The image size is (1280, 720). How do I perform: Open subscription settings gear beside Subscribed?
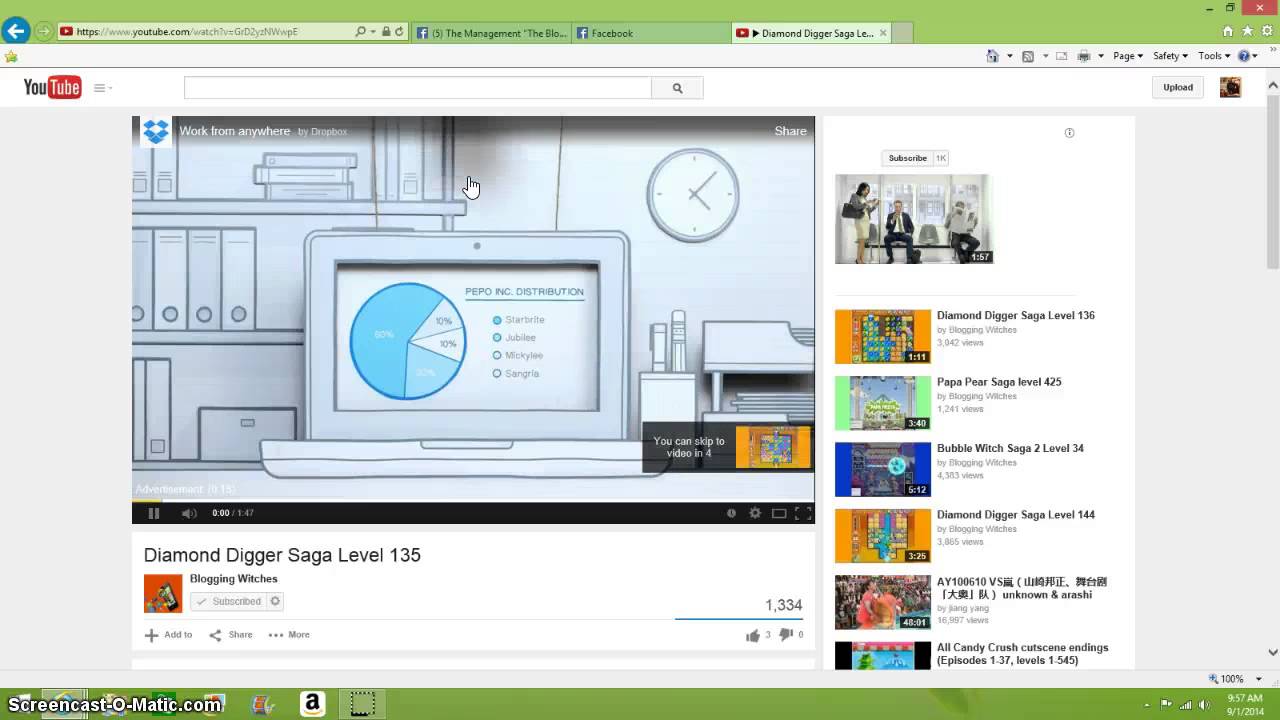click(275, 601)
